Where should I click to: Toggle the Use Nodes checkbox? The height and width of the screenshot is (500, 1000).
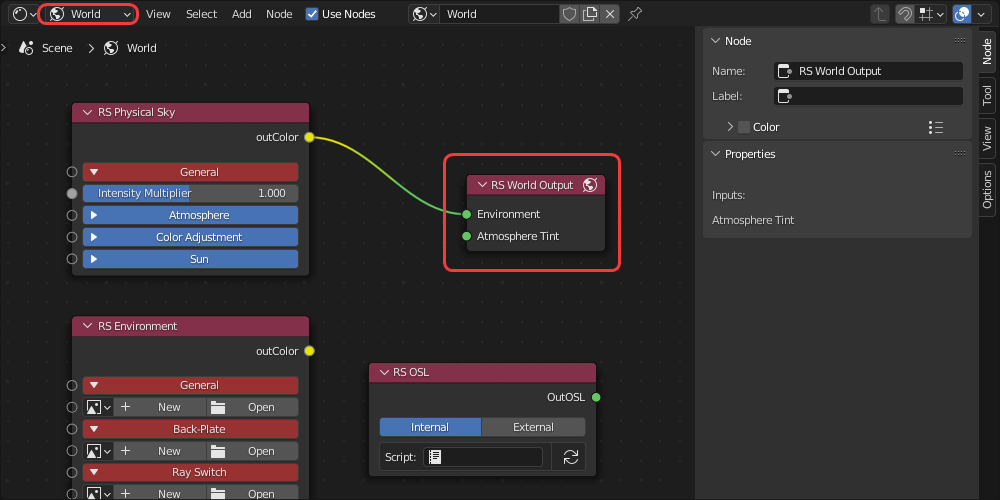pos(312,14)
